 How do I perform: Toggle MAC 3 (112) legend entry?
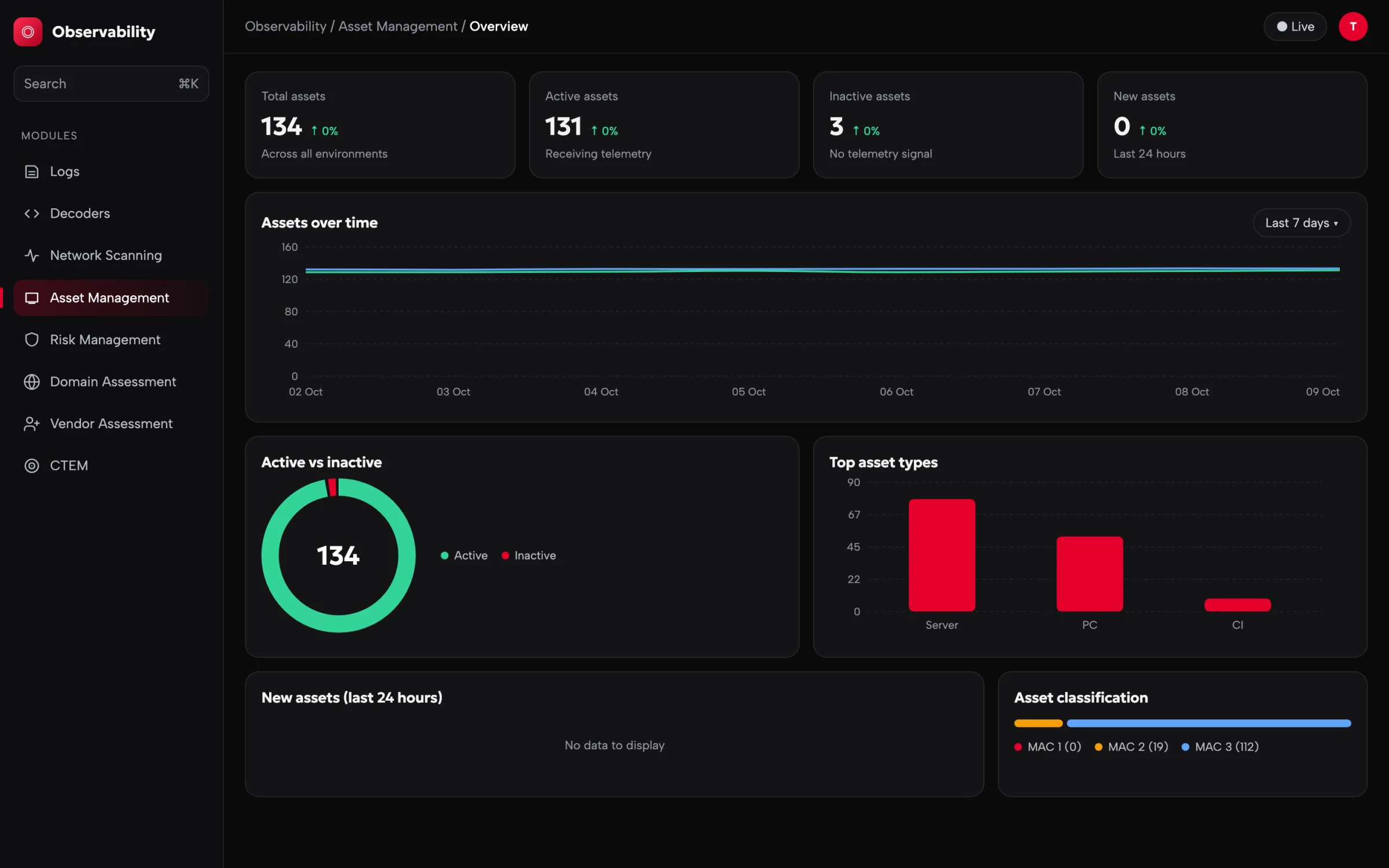coord(1220,747)
